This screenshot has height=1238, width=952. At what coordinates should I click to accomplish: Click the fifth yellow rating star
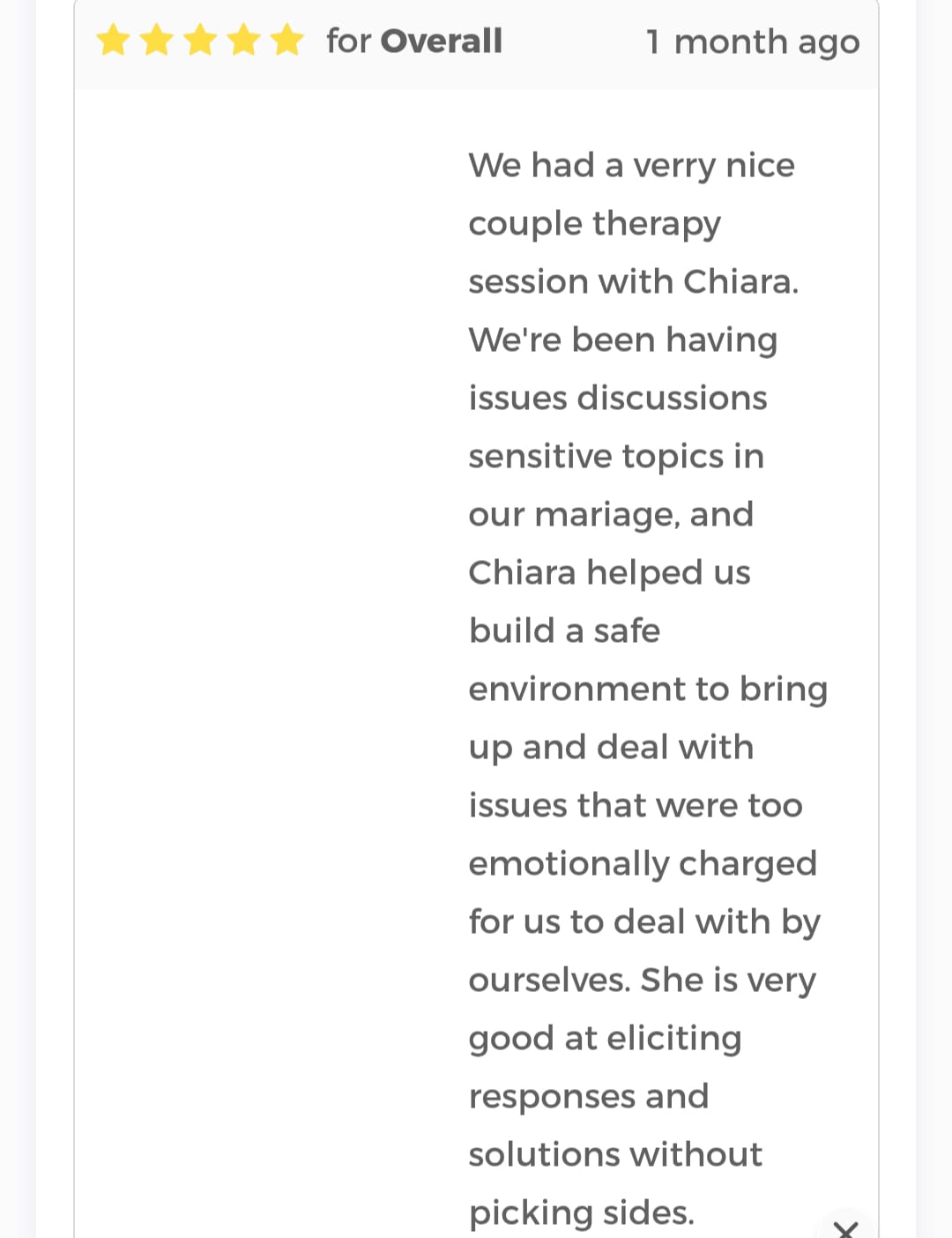point(286,41)
